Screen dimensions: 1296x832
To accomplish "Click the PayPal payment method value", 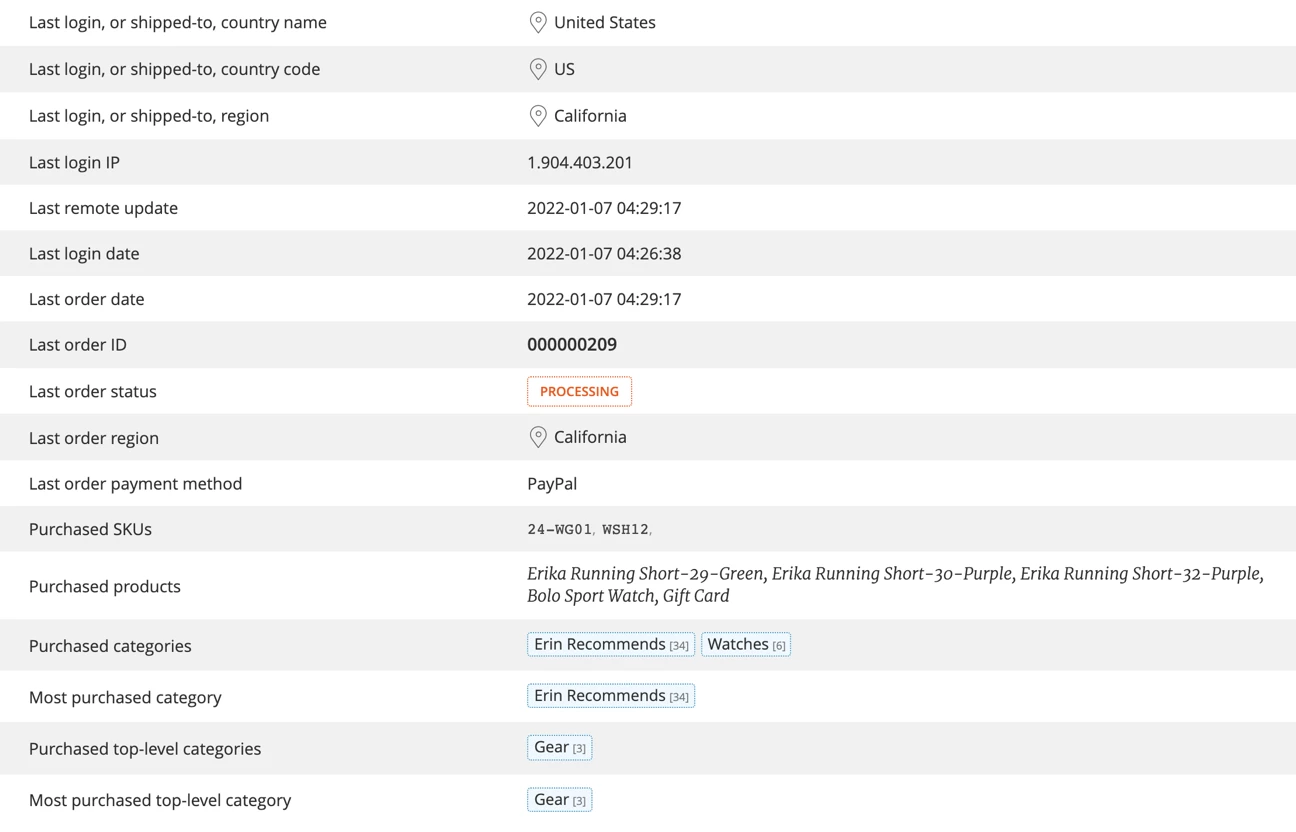I will pos(552,484).
